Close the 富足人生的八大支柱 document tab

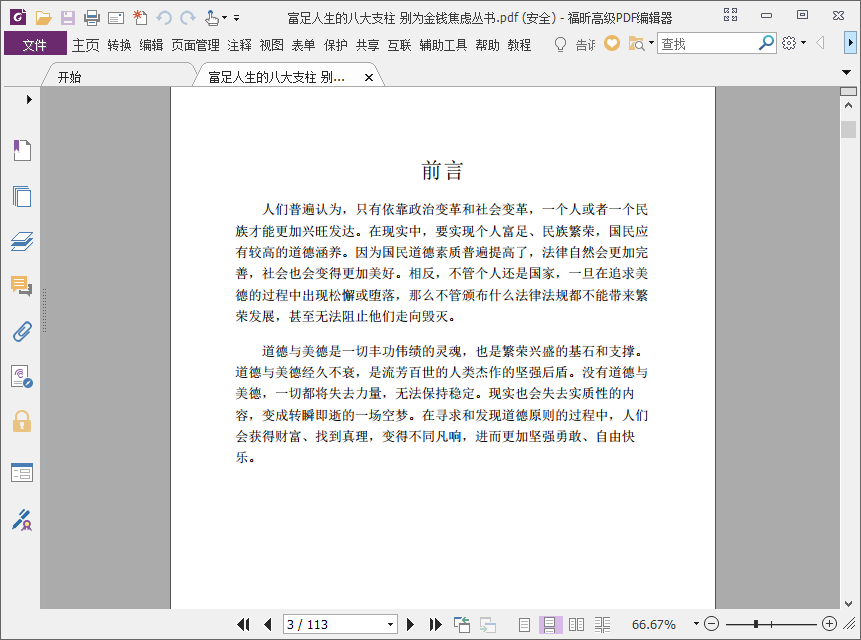click(369, 77)
